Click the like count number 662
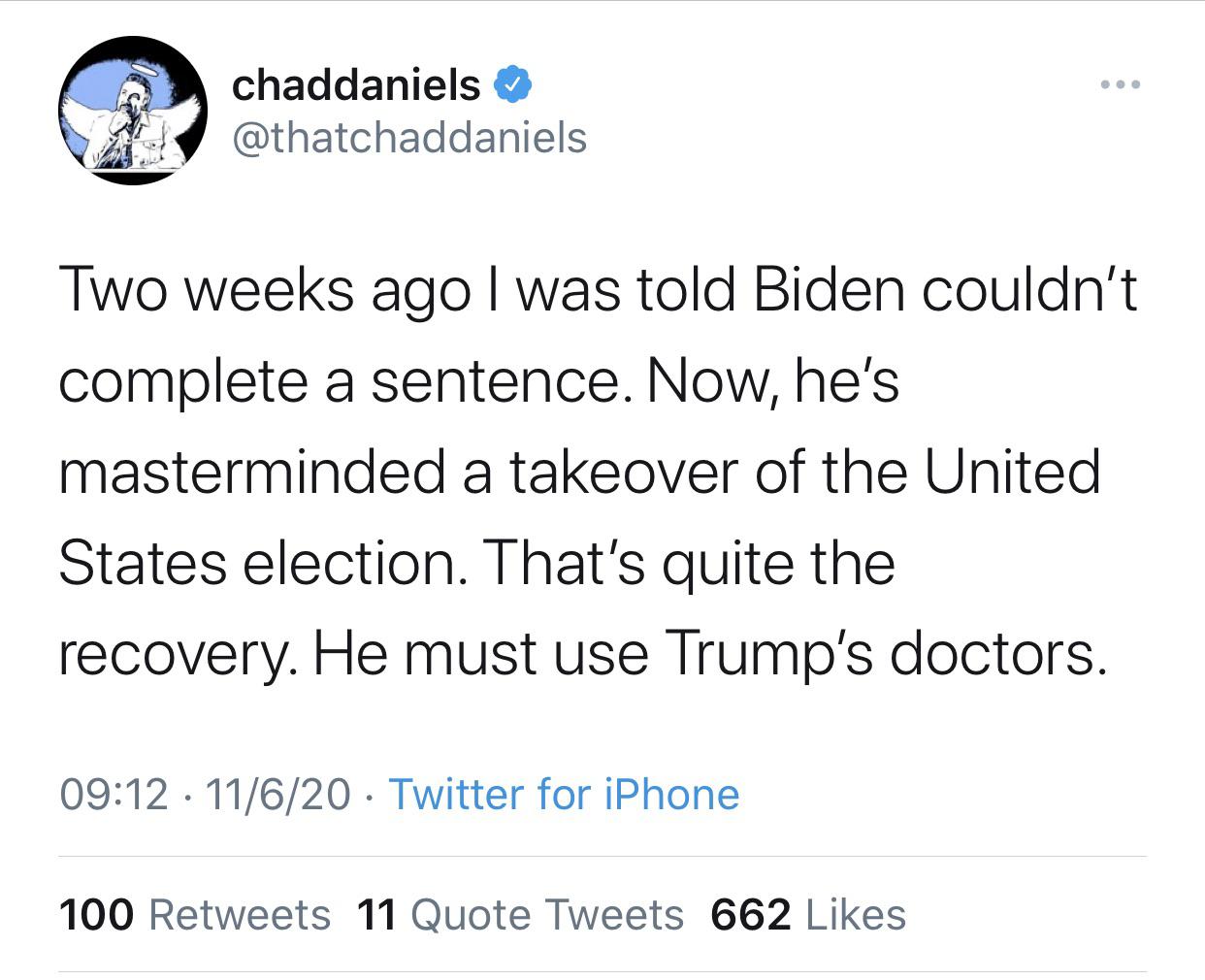Image resolution: width=1205 pixels, height=980 pixels. click(750, 914)
